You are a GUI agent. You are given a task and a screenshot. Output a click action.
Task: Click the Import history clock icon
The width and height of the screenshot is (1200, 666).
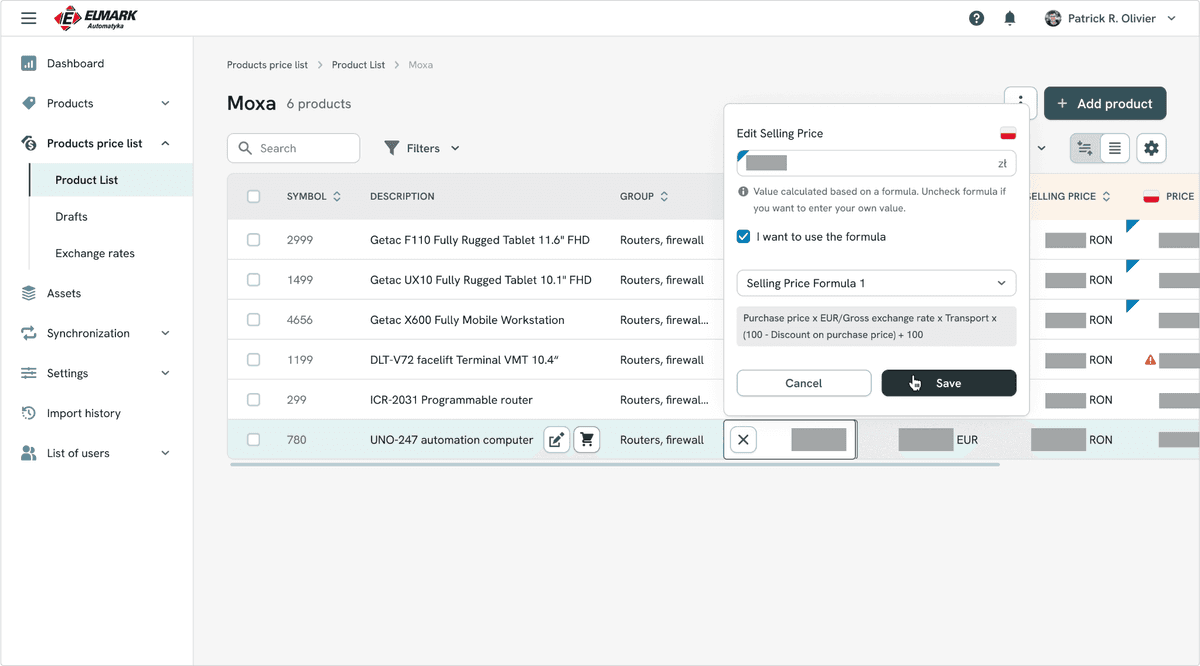click(29, 413)
